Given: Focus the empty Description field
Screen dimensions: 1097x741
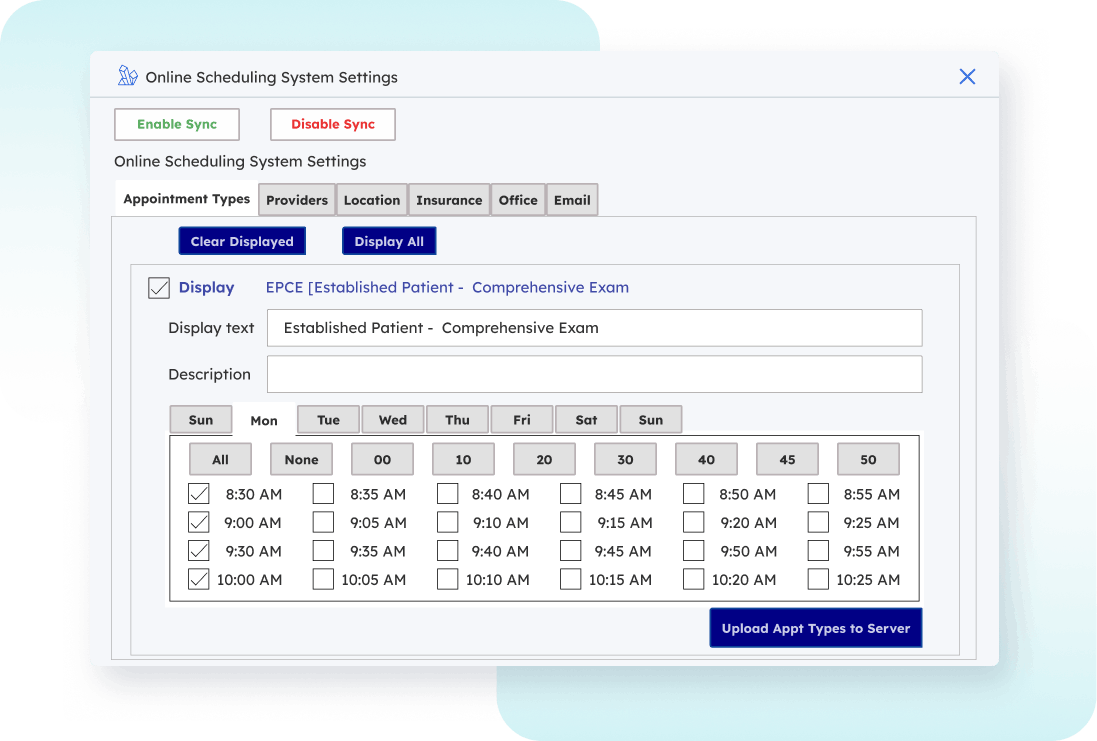Looking at the screenshot, I should [x=594, y=374].
